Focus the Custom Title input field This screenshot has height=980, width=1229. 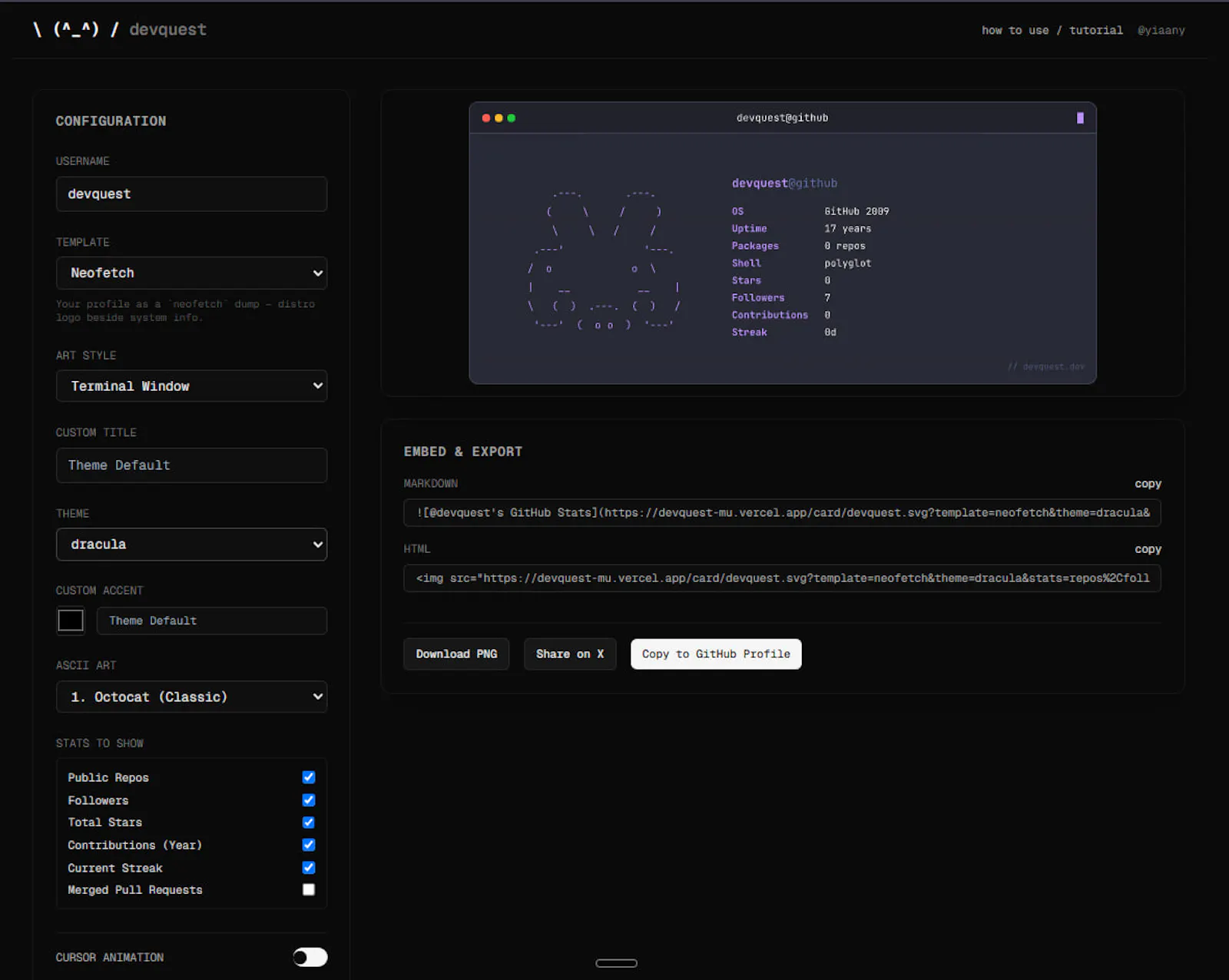point(191,465)
